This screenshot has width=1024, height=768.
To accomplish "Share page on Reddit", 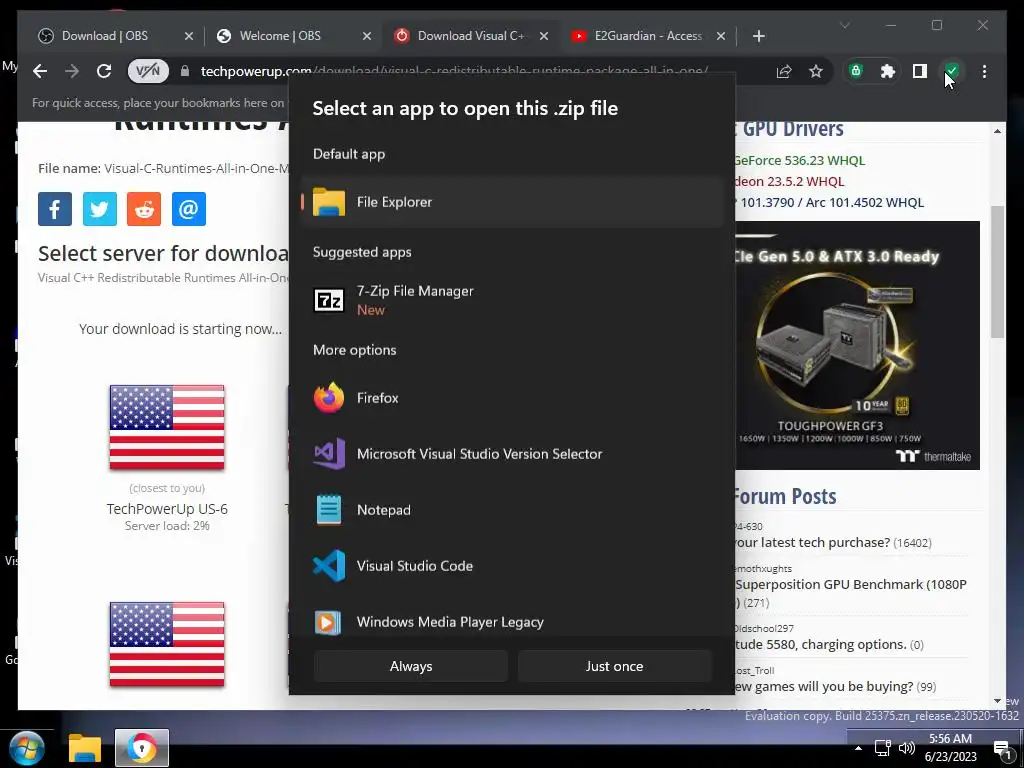I will pyautogui.click(x=144, y=209).
